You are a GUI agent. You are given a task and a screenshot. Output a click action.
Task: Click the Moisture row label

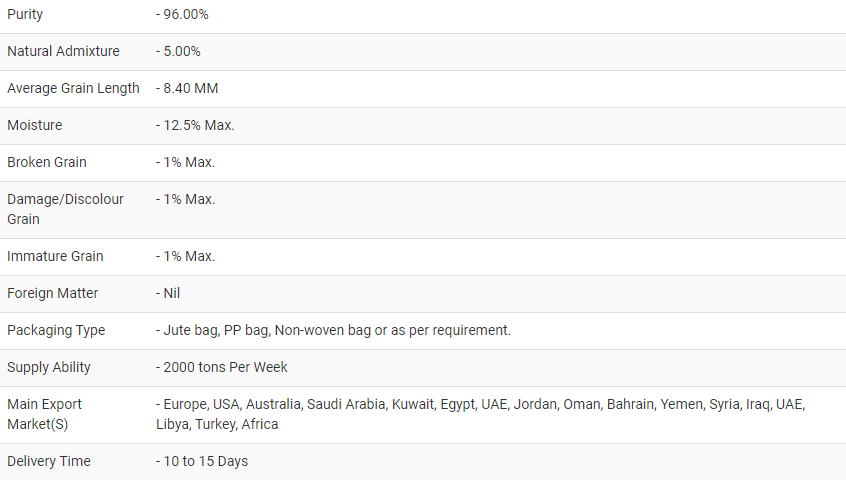[34, 125]
